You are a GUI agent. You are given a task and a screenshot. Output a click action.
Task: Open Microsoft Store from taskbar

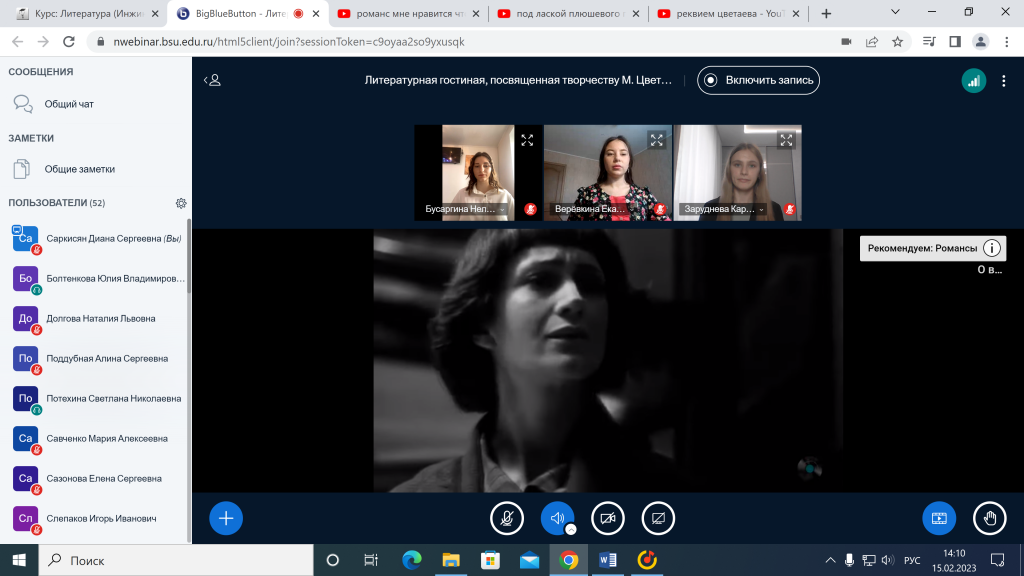click(490, 560)
